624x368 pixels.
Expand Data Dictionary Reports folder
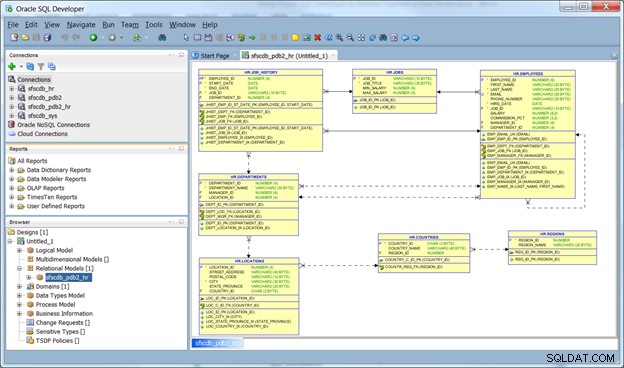(x=12, y=170)
